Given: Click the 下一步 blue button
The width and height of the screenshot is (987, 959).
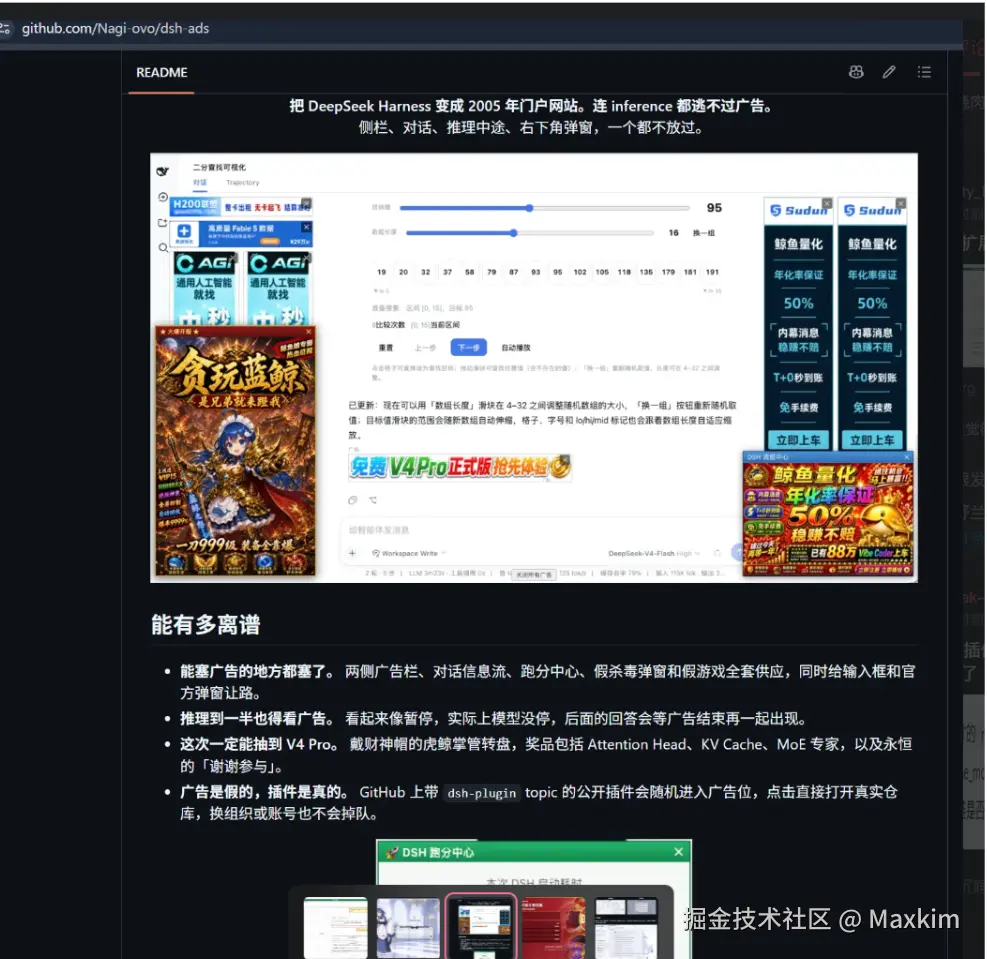Looking at the screenshot, I should coord(468,347).
